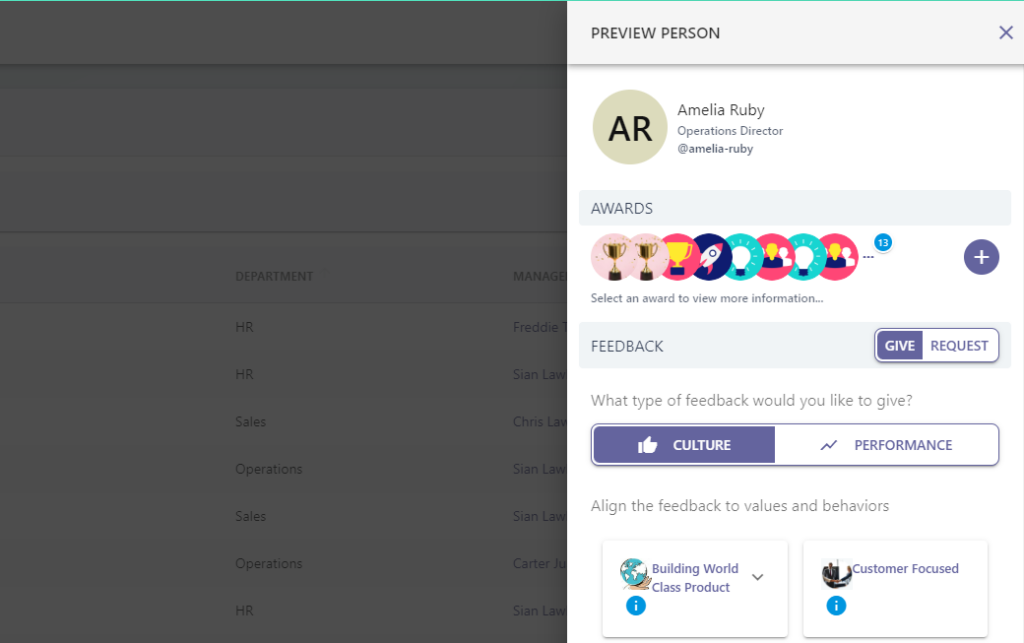
Task: Click the Building World Class Product label
Action: click(x=694, y=578)
